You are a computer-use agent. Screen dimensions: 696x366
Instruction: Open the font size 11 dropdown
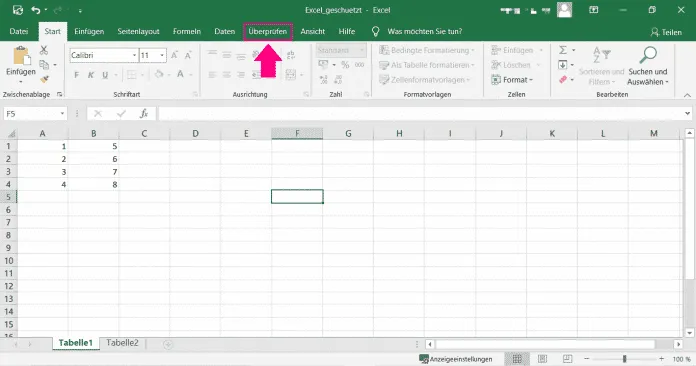coord(162,55)
